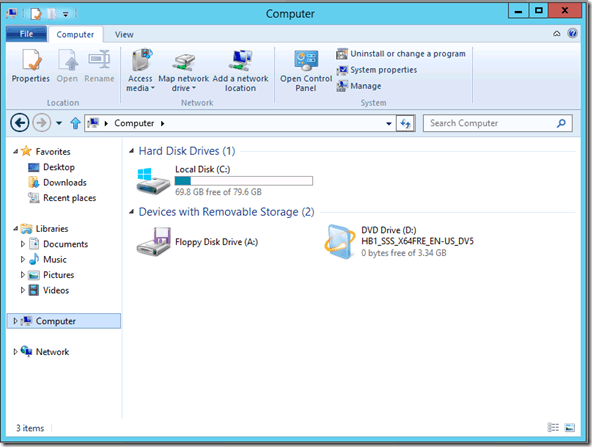592x447 pixels.
Task: Expand the Documents library node
Action: [x=23, y=244]
